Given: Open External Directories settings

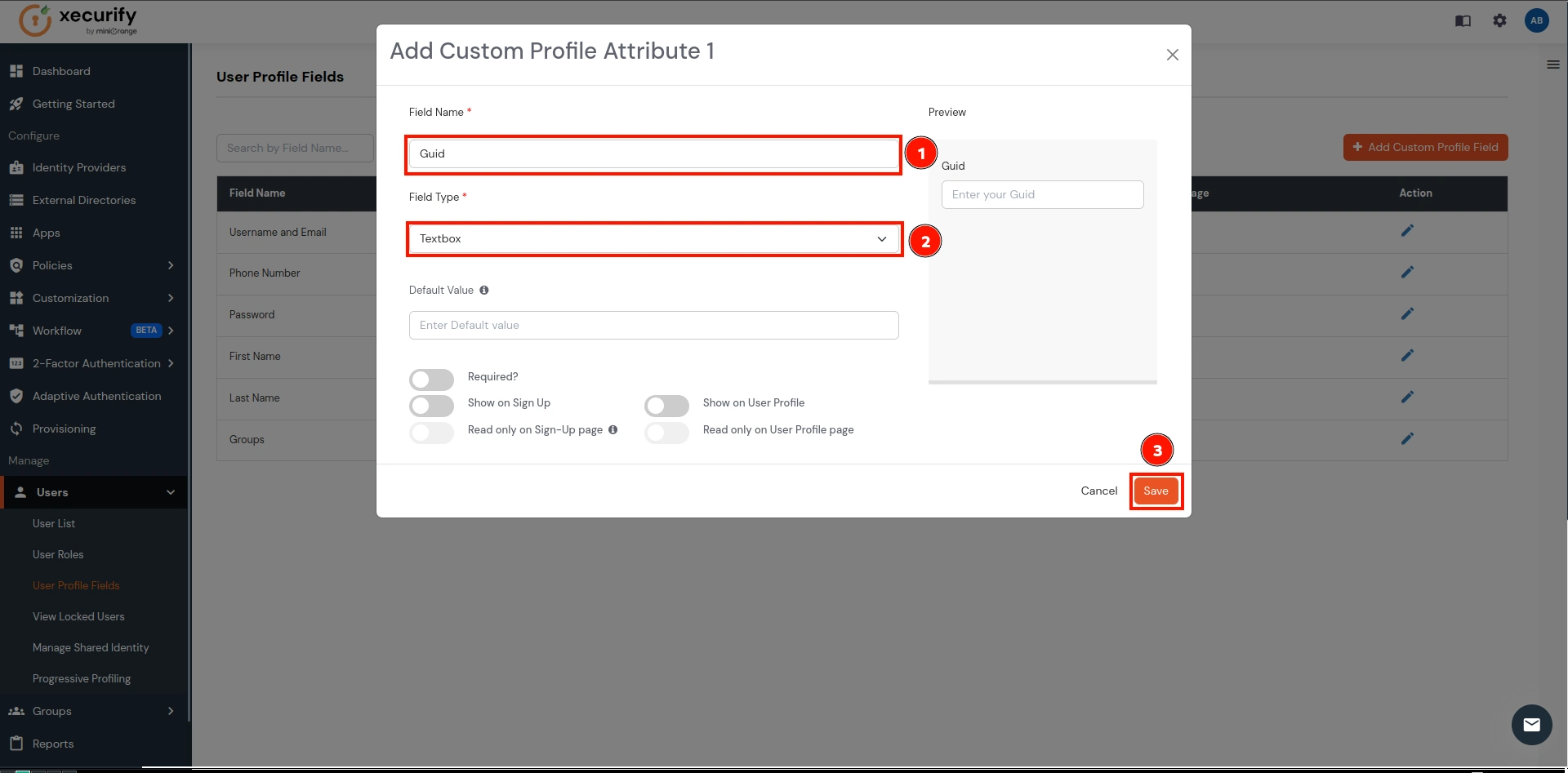Looking at the screenshot, I should (x=83, y=200).
